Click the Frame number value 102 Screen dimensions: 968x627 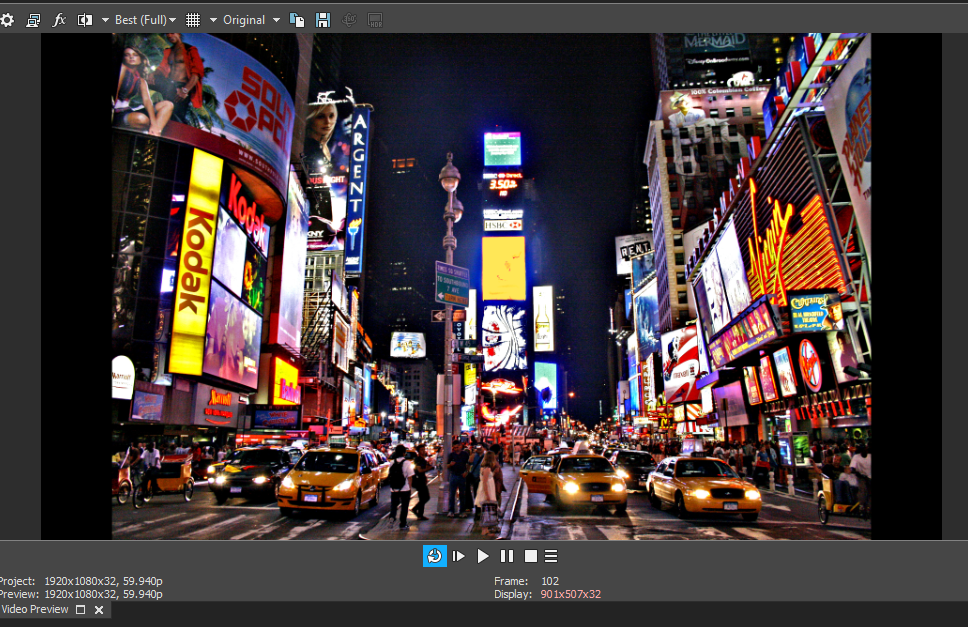550,581
